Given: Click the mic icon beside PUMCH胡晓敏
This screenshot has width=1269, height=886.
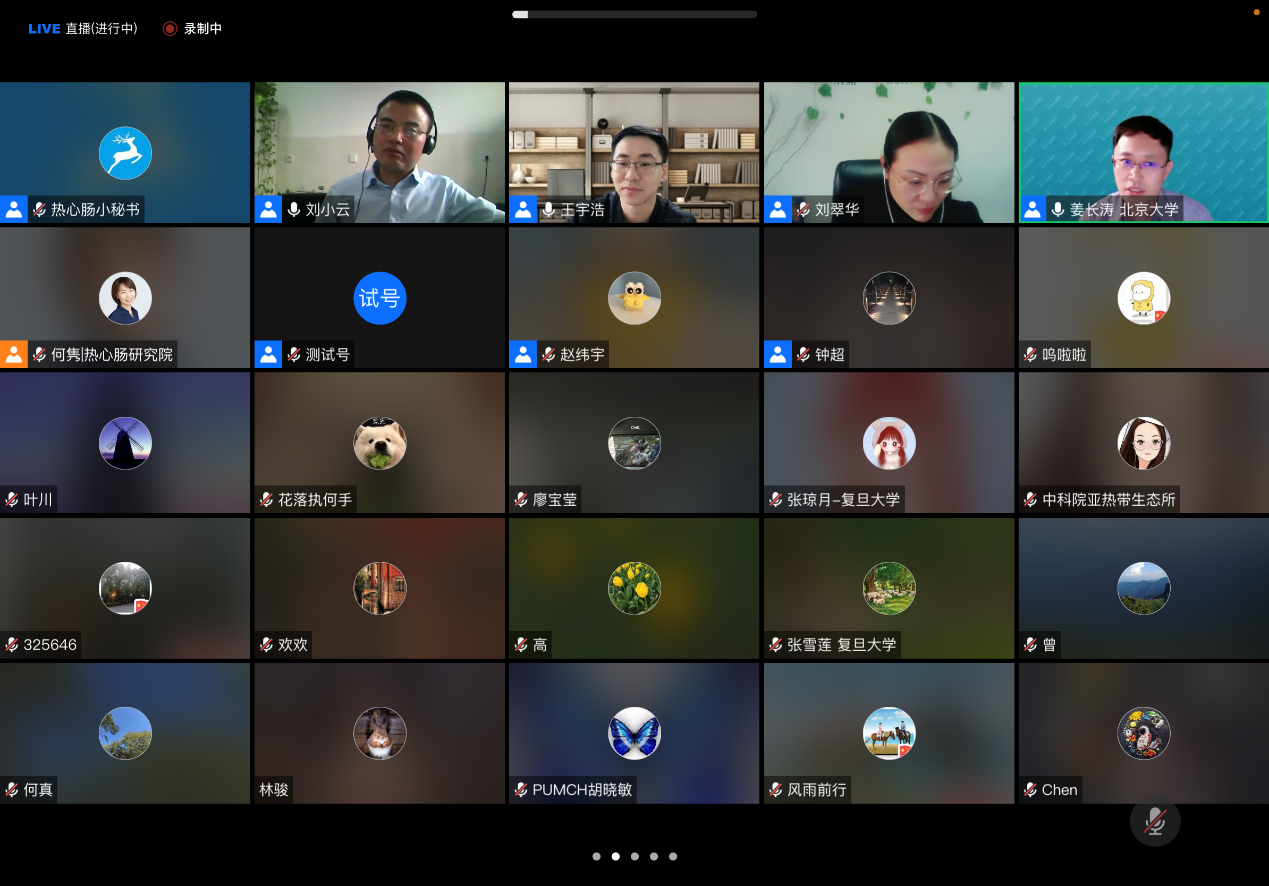Looking at the screenshot, I should tap(521, 790).
